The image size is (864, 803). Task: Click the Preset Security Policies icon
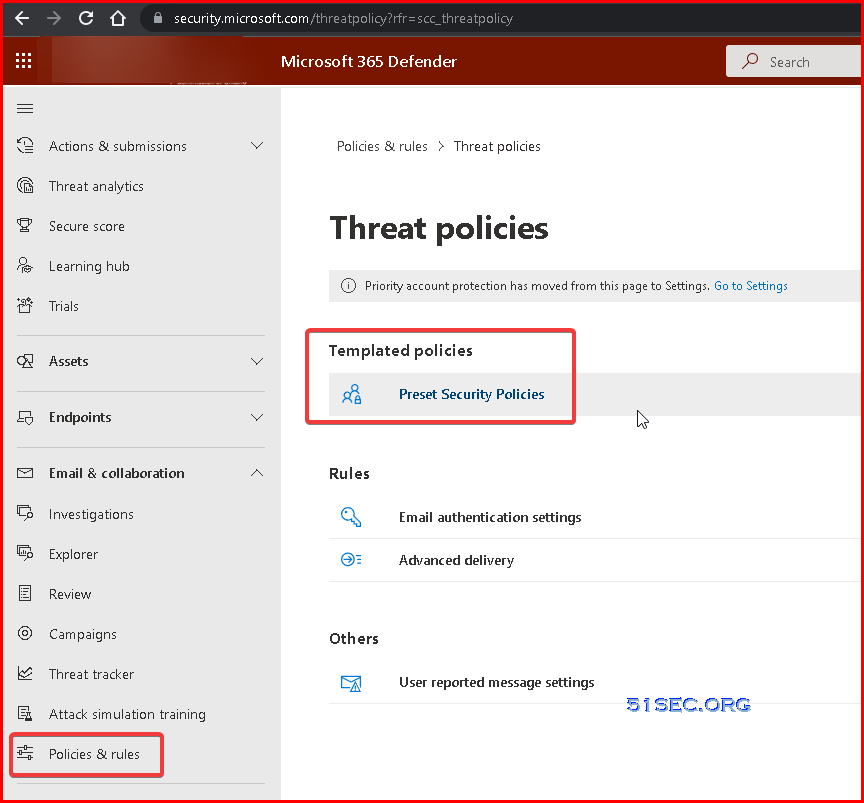[352, 394]
